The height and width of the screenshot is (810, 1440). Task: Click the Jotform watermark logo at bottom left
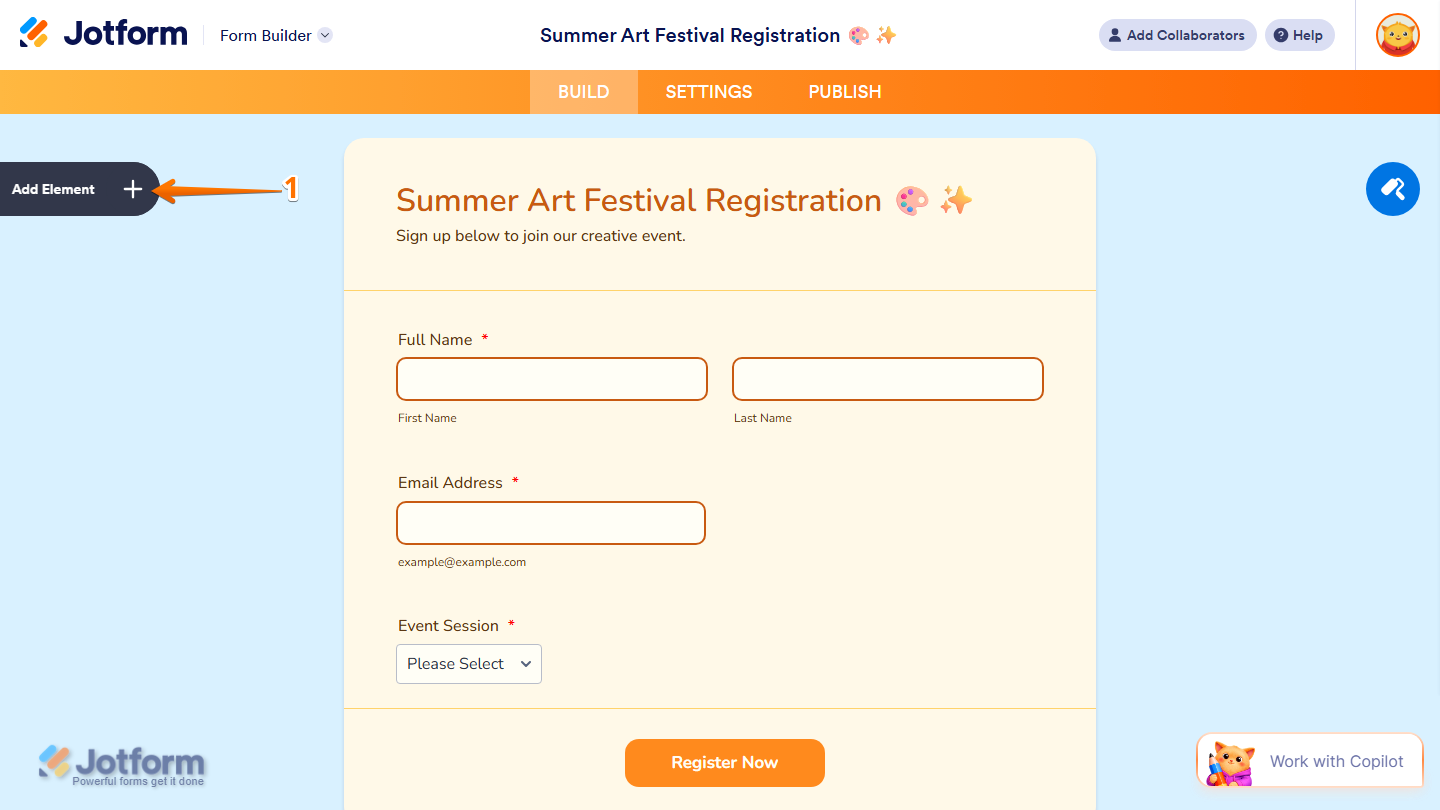click(120, 763)
